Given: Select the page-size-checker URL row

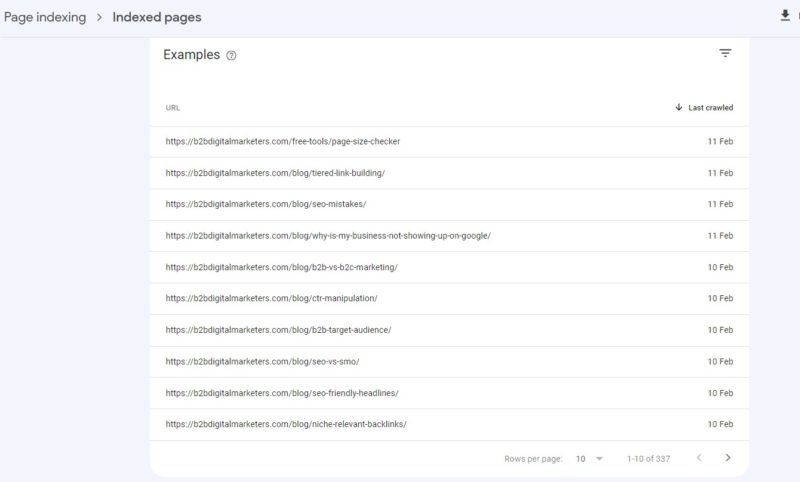Looking at the screenshot, I should 283,141.
